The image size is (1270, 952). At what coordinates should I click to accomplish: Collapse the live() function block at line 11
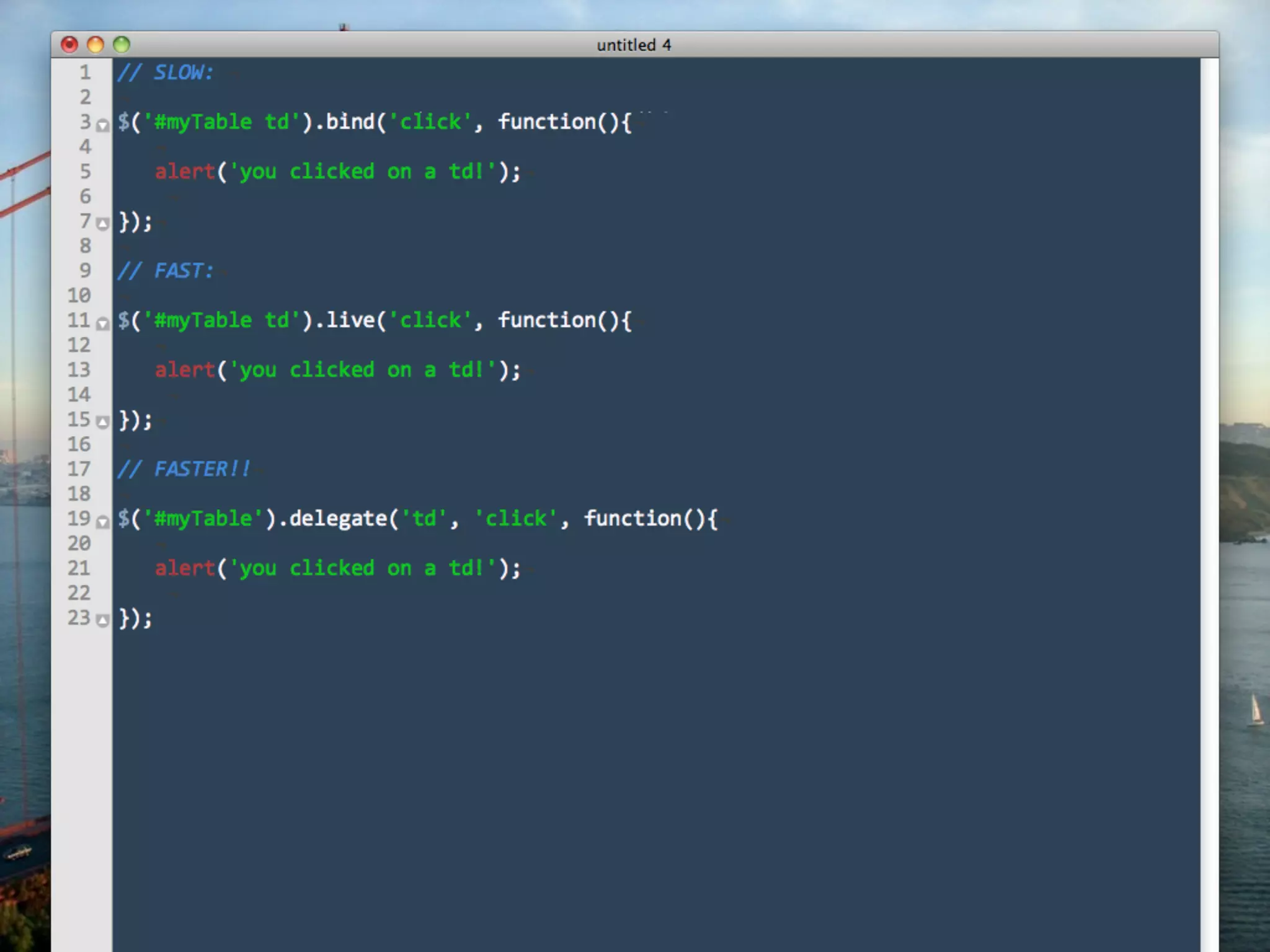pyautogui.click(x=103, y=324)
